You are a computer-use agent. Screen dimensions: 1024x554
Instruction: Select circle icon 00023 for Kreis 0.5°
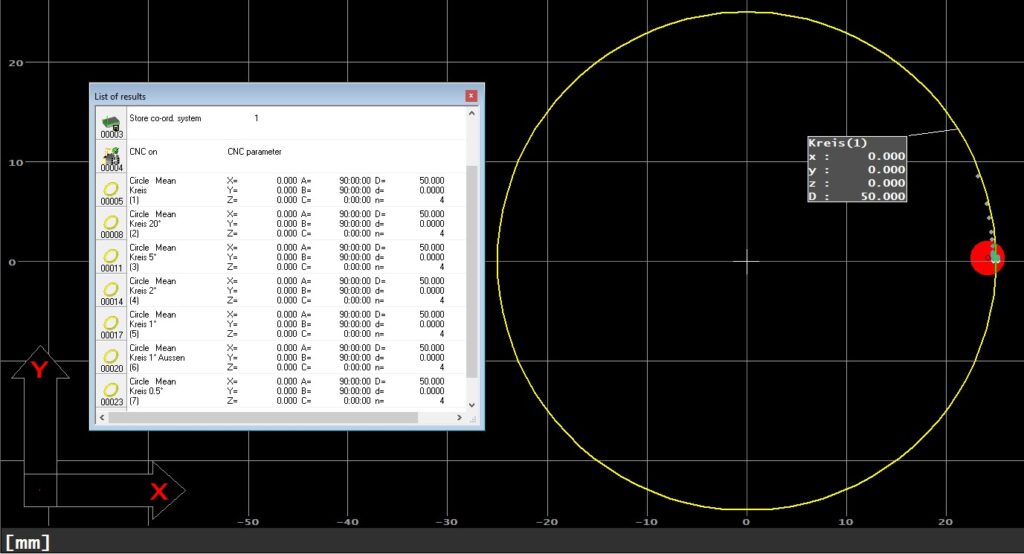click(111, 391)
